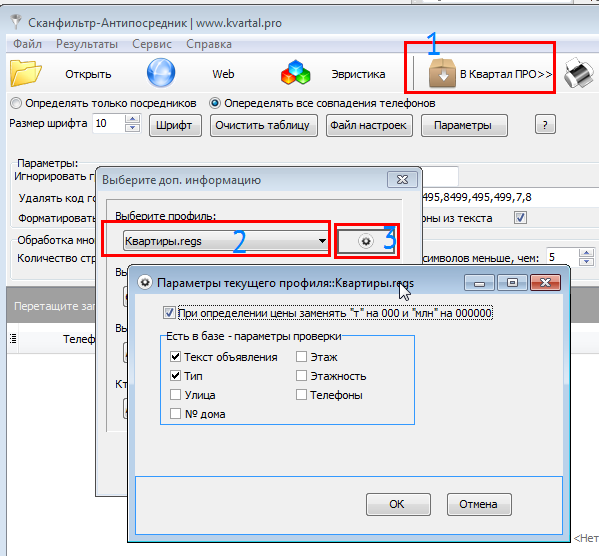Viewport: 599px width, 556px height.
Task: Open profile settings with the gear button
Action: 366,241
